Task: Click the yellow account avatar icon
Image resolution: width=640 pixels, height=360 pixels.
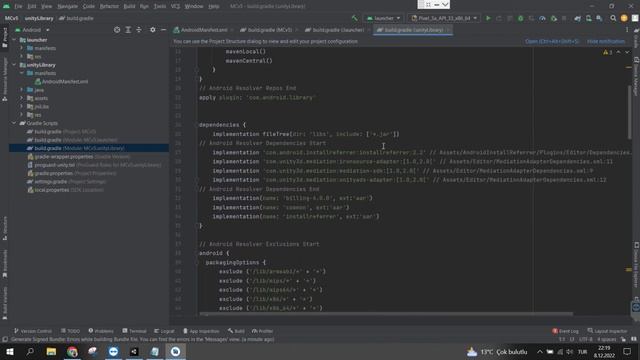Action: (624, 18)
